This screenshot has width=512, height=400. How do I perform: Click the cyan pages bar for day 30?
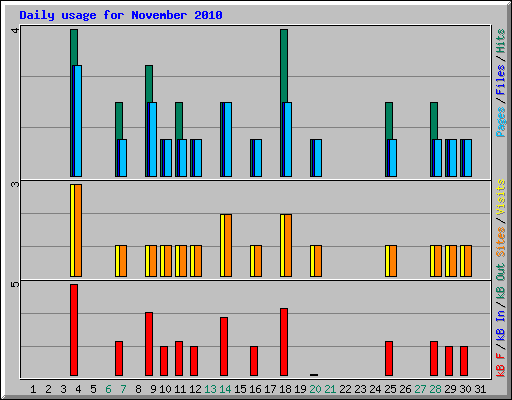coord(468,158)
